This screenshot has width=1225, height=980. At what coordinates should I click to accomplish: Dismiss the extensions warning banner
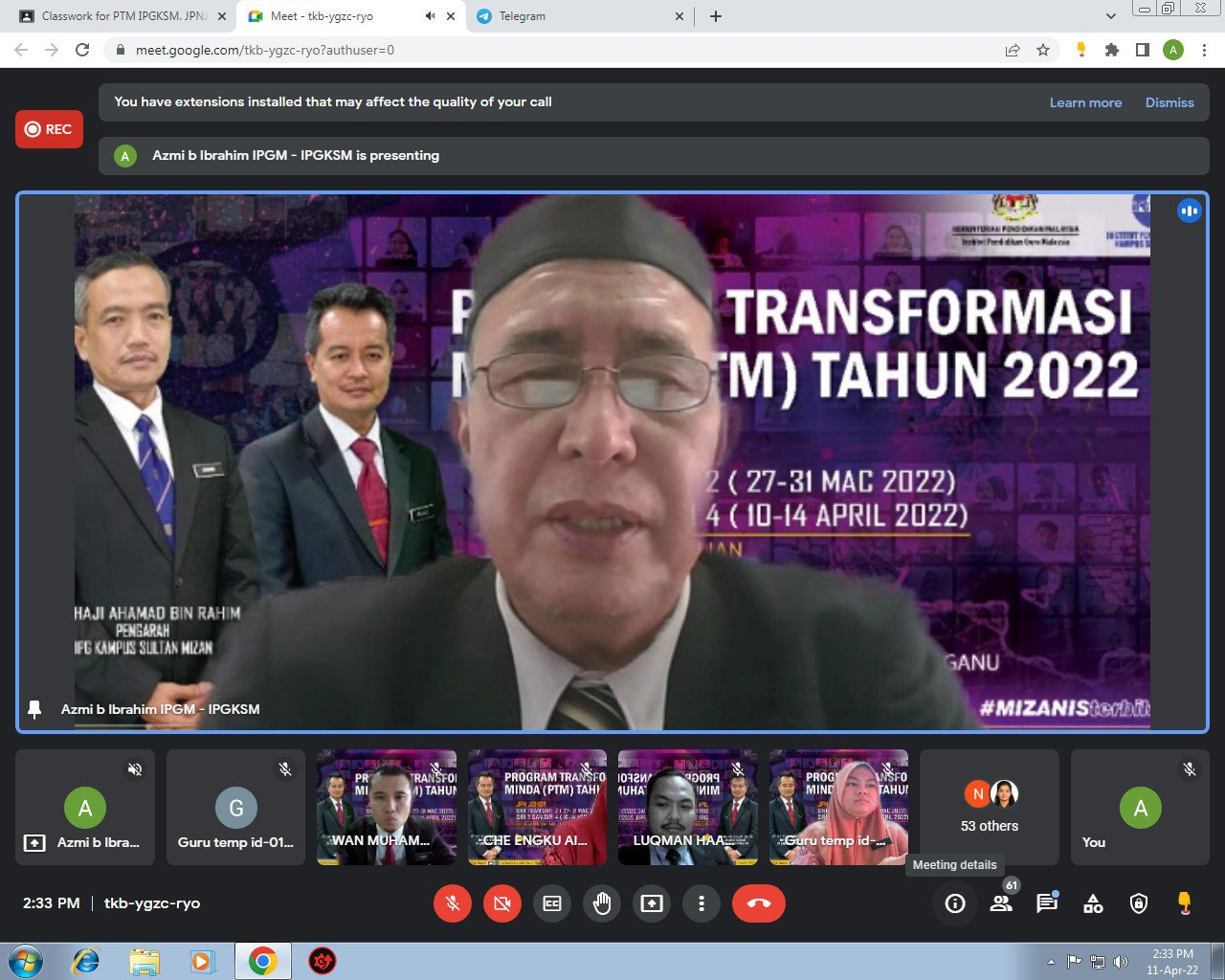click(1169, 102)
